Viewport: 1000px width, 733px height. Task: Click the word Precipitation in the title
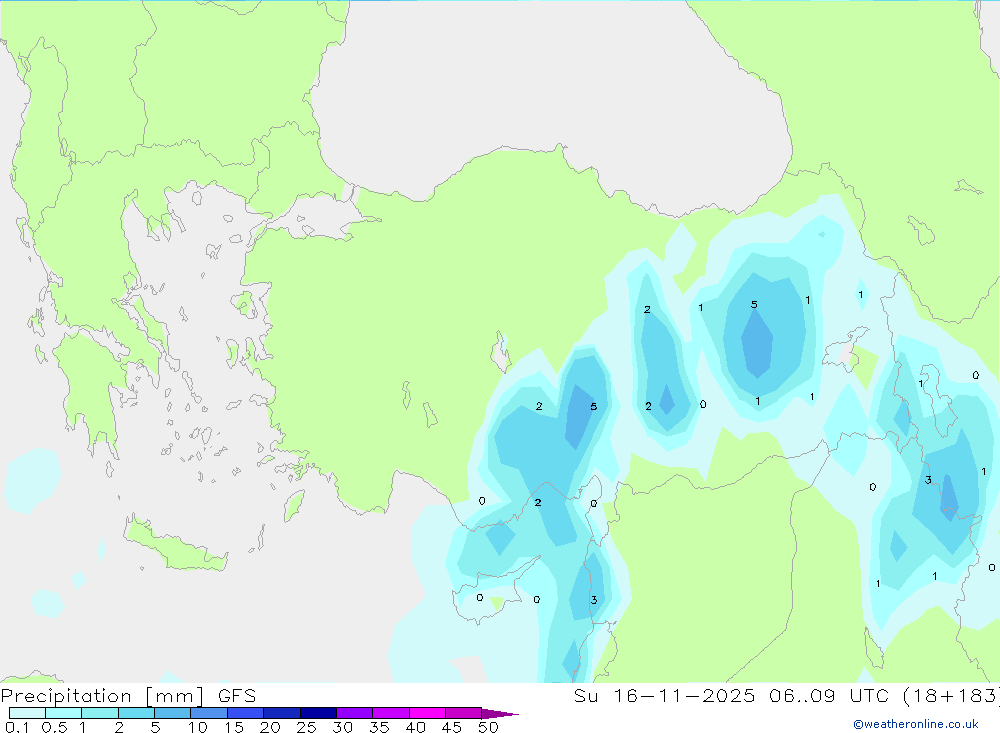(66, 696)
